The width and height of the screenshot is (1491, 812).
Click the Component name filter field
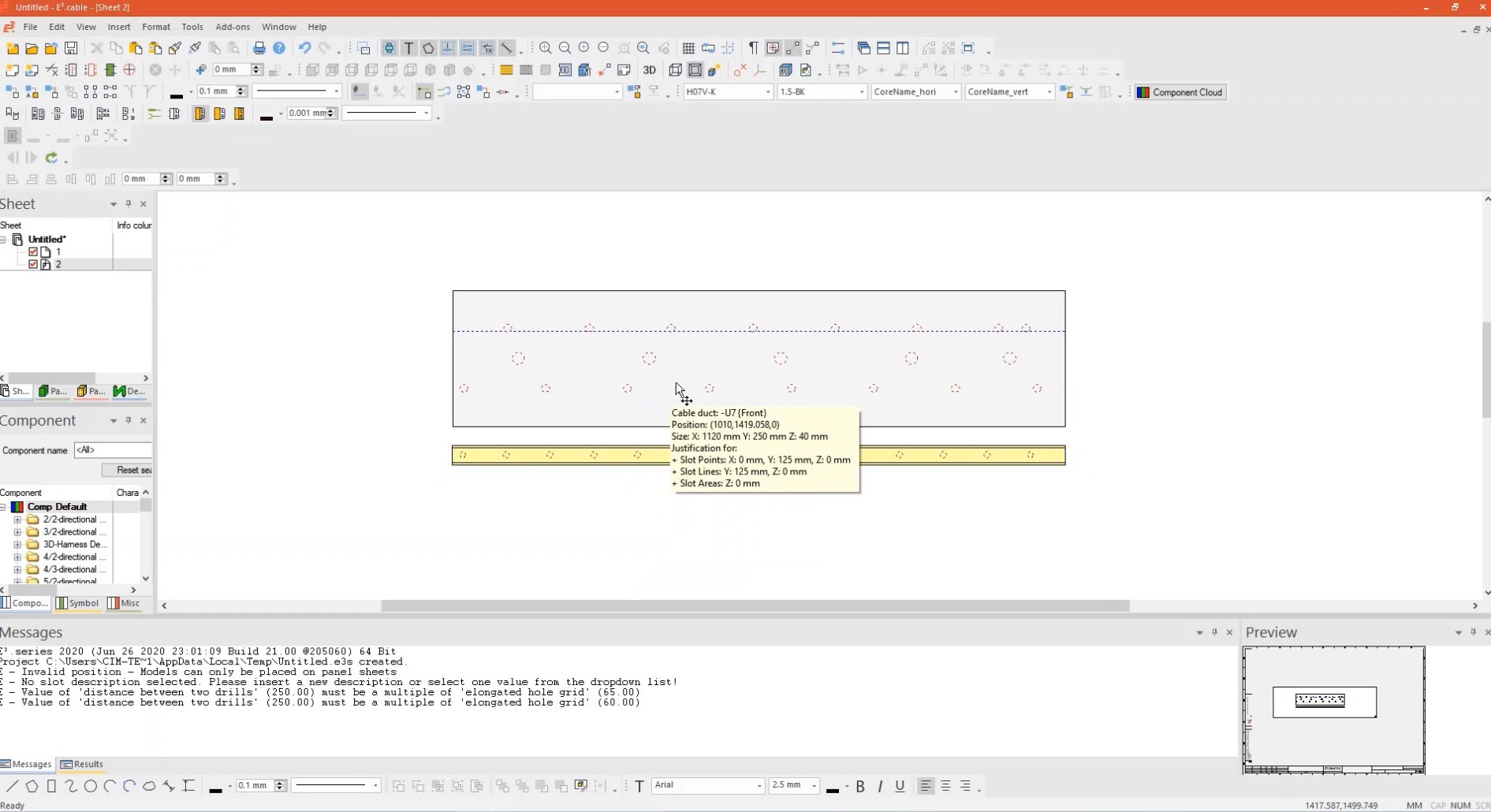(x=113, y=450)
